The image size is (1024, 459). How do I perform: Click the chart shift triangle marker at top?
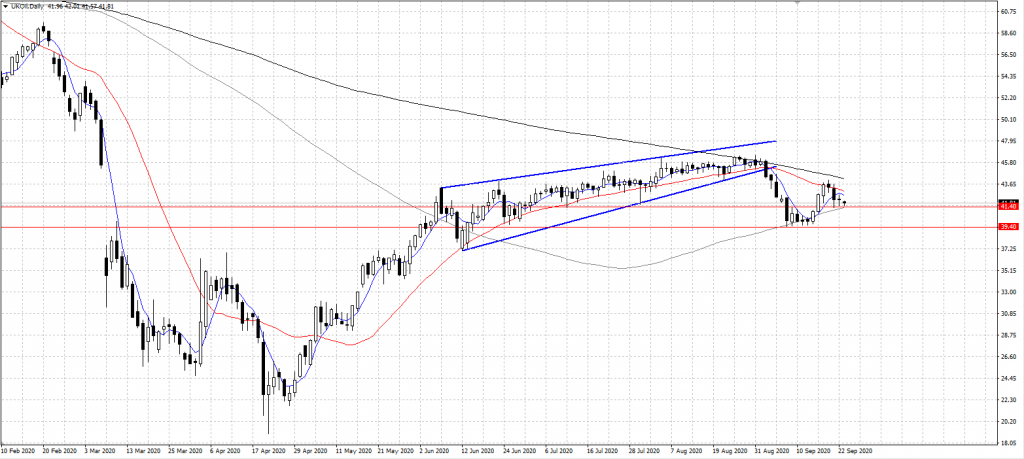coord(796,3)
